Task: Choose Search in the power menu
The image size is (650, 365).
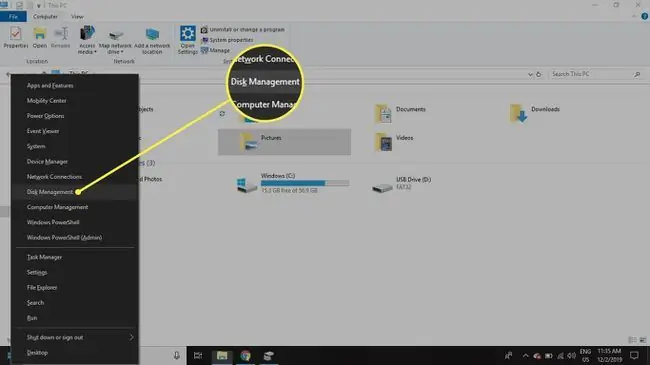Action: click(35, 303)
